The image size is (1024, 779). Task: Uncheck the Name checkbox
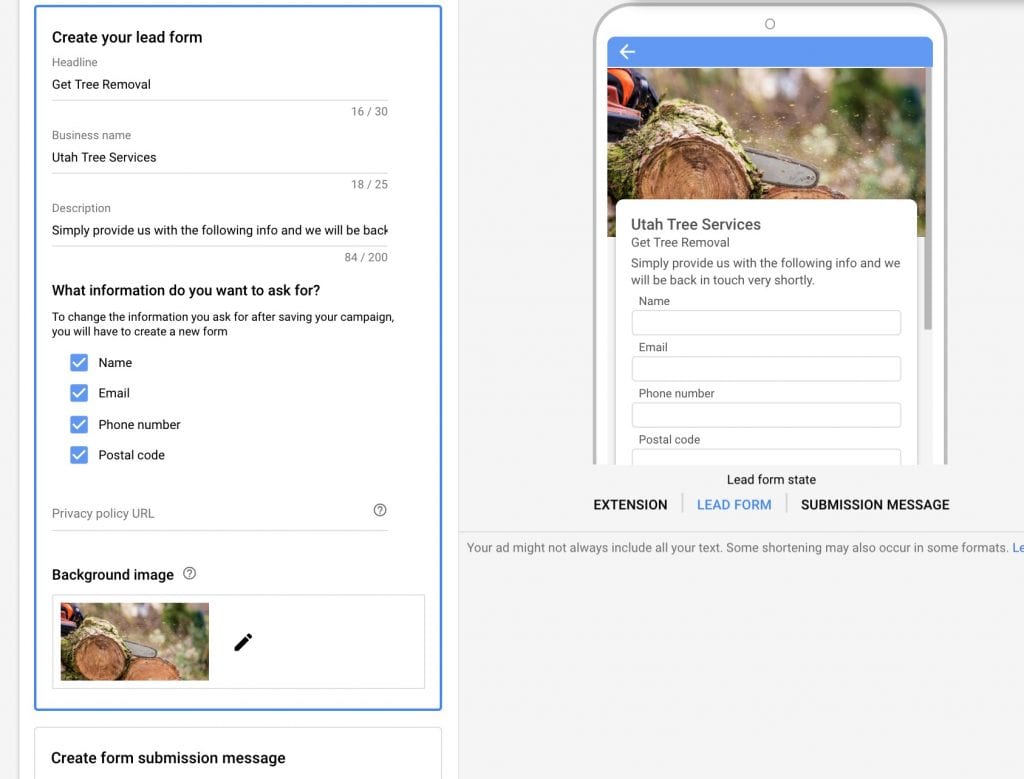pos(79,362)
